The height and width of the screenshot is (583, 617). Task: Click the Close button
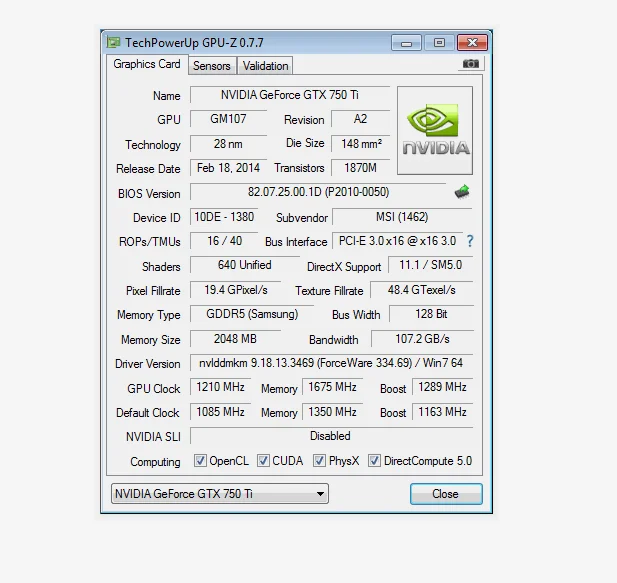coord(446,494)
